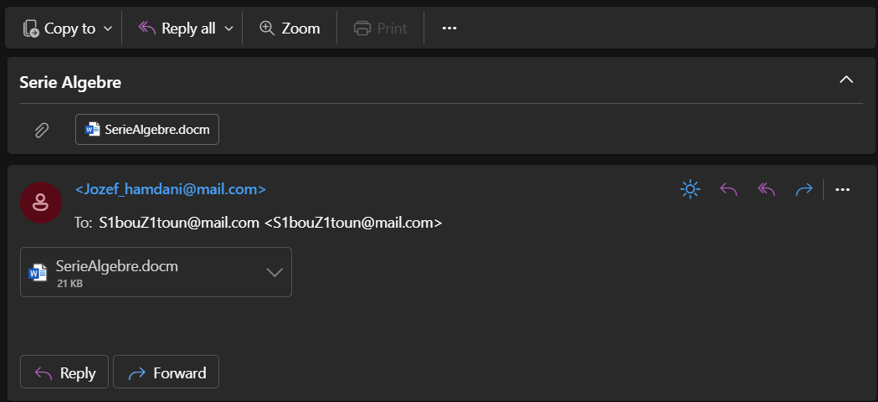Screen dimensions: 878x402
Task: Click the Print button
Action: (x=381, y=28)
